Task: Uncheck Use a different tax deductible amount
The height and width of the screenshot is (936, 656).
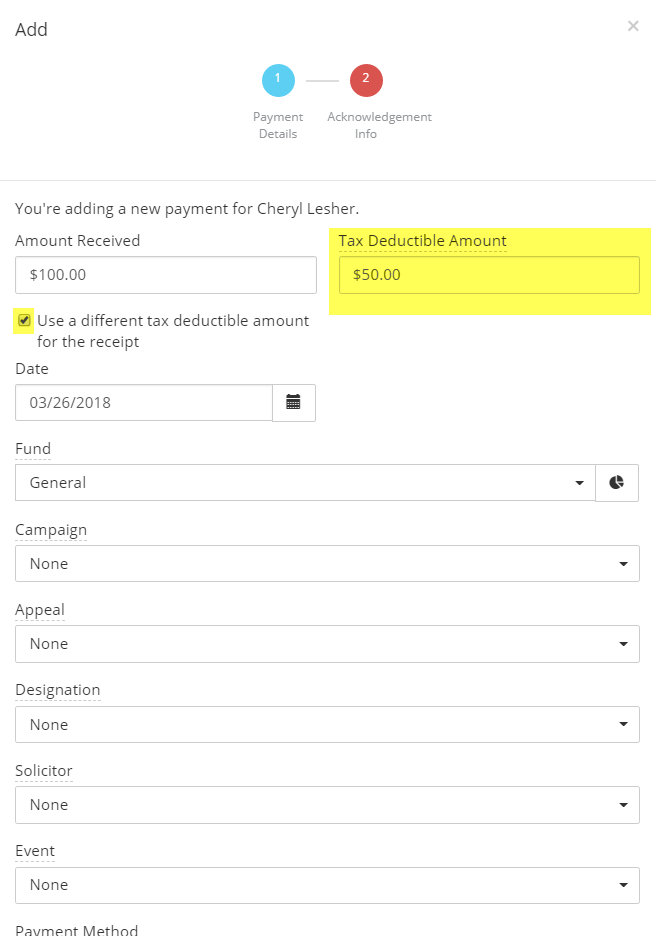Action: (x=24, y=321)
